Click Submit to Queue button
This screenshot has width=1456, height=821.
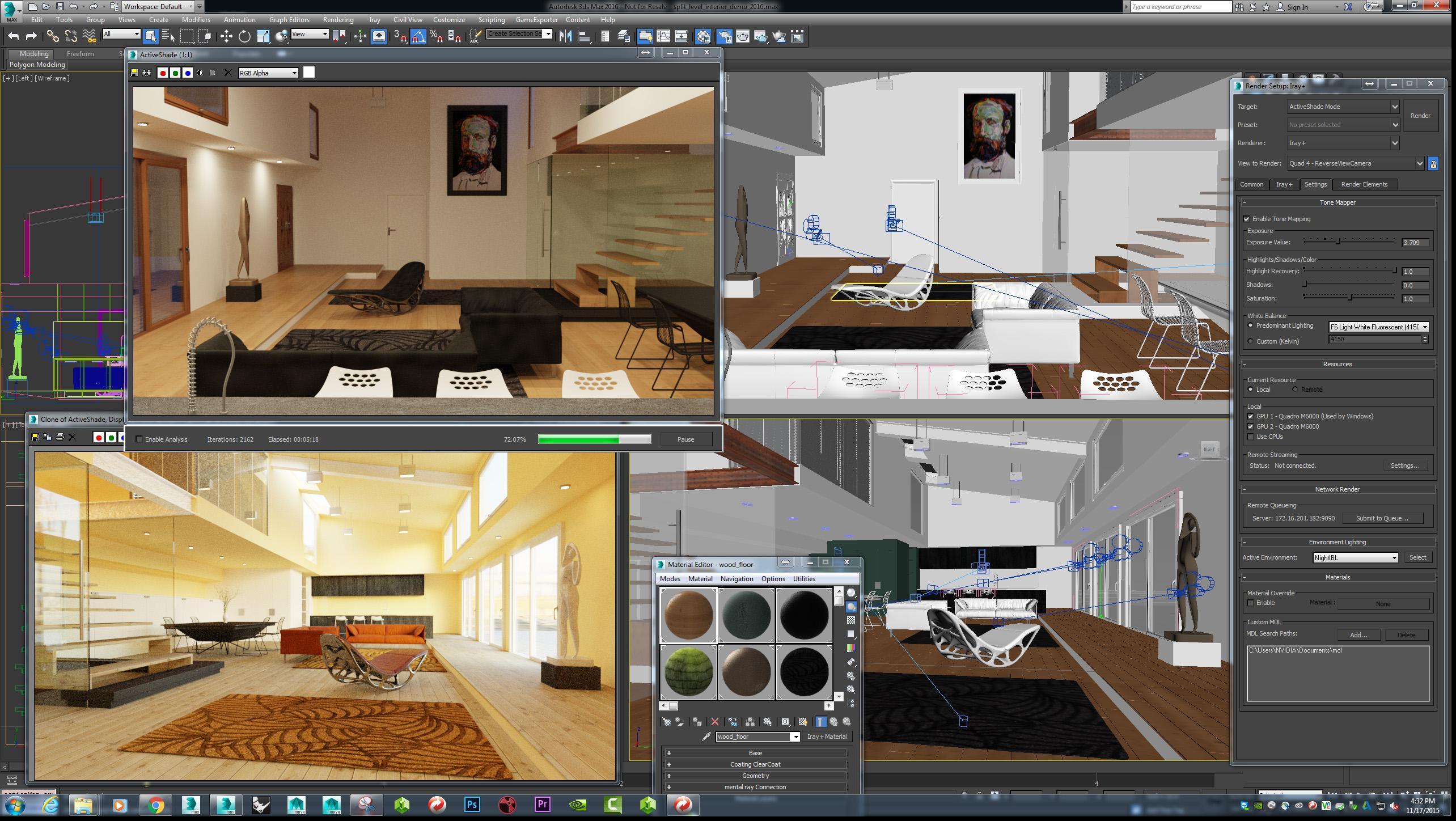coord(1382,518)
